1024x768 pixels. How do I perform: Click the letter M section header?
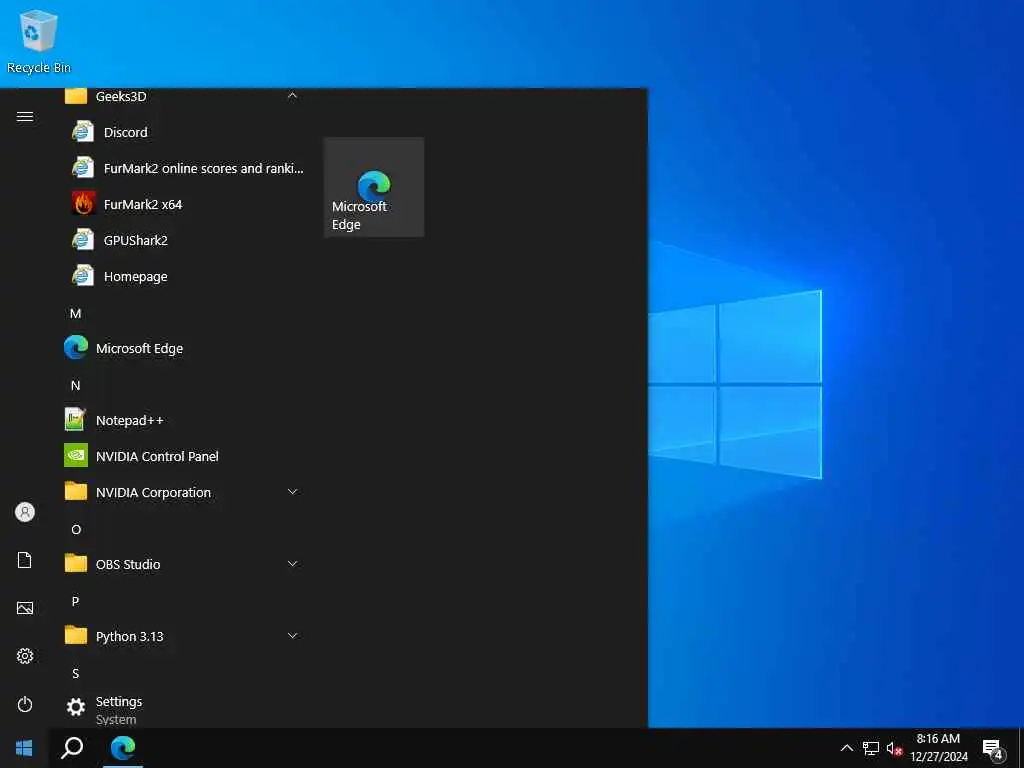coord(76,313)
